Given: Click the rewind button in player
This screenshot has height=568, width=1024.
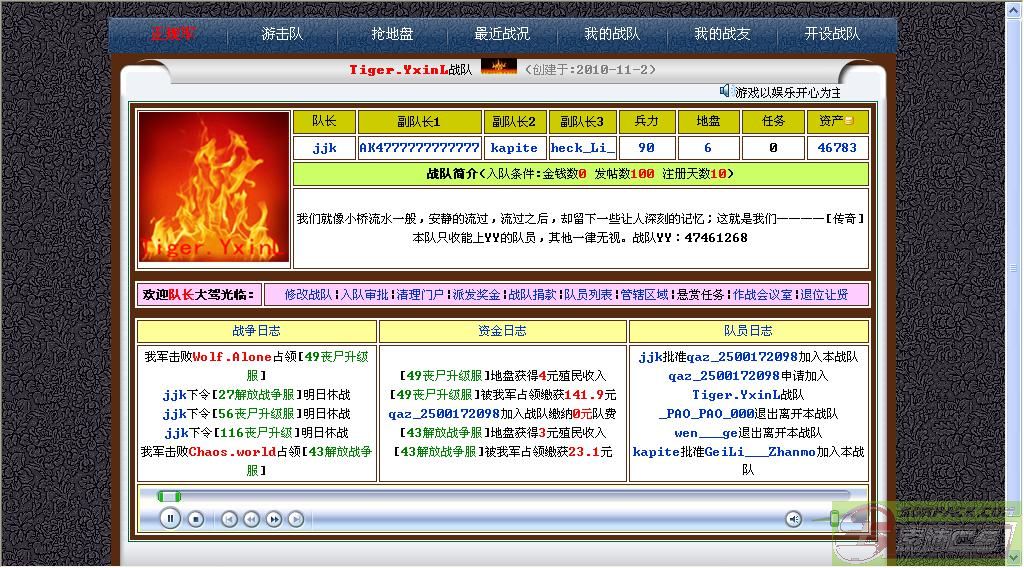Looking at the screenshot, I should 251,519.
